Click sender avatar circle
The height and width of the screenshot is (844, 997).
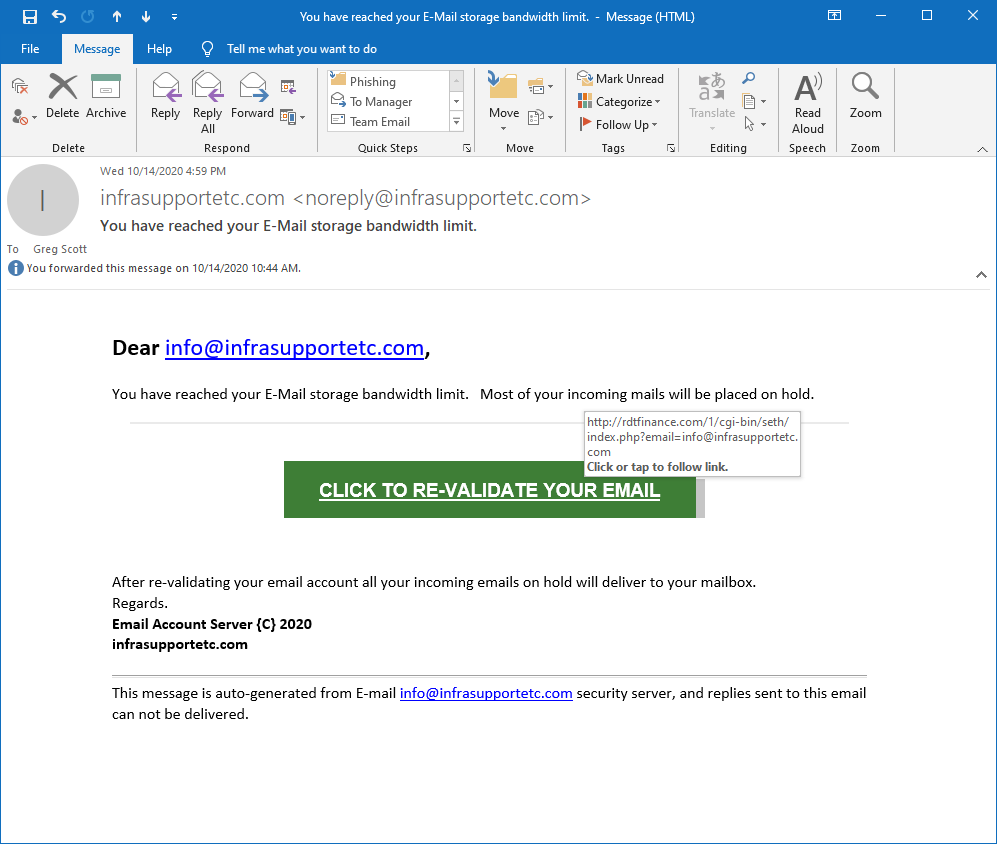point(43,200)
